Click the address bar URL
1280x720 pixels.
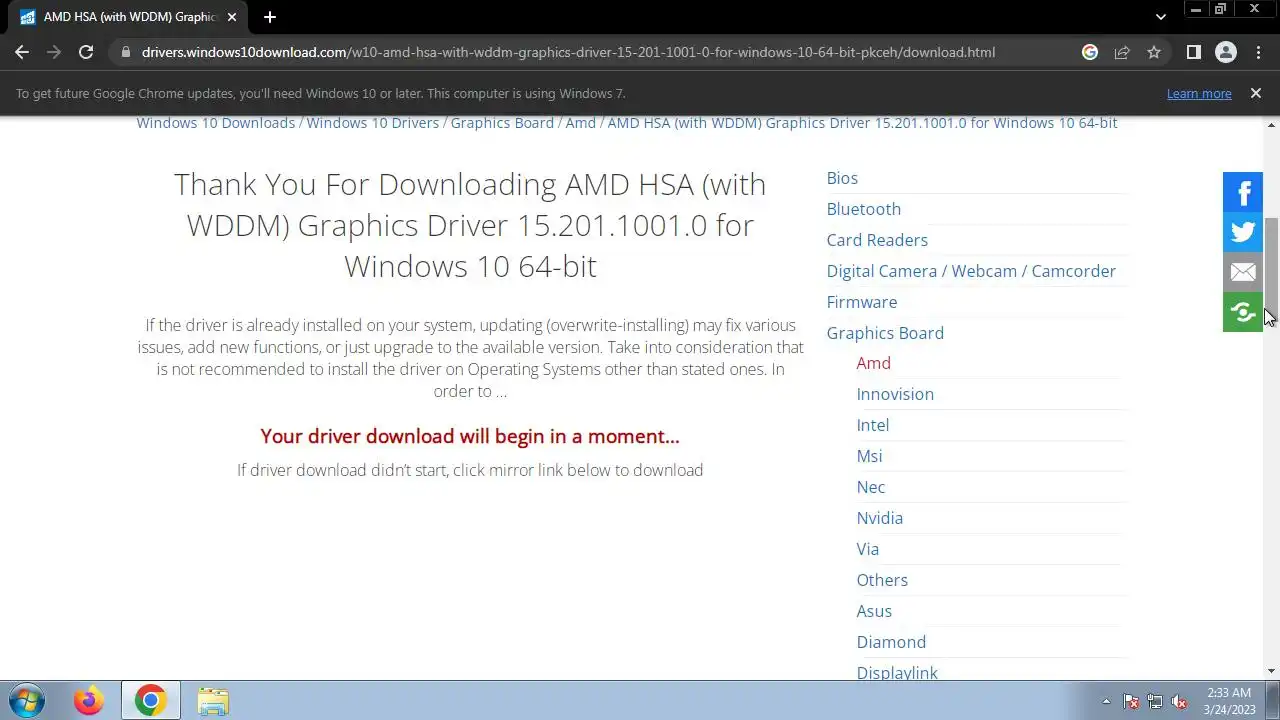(568, 52)
